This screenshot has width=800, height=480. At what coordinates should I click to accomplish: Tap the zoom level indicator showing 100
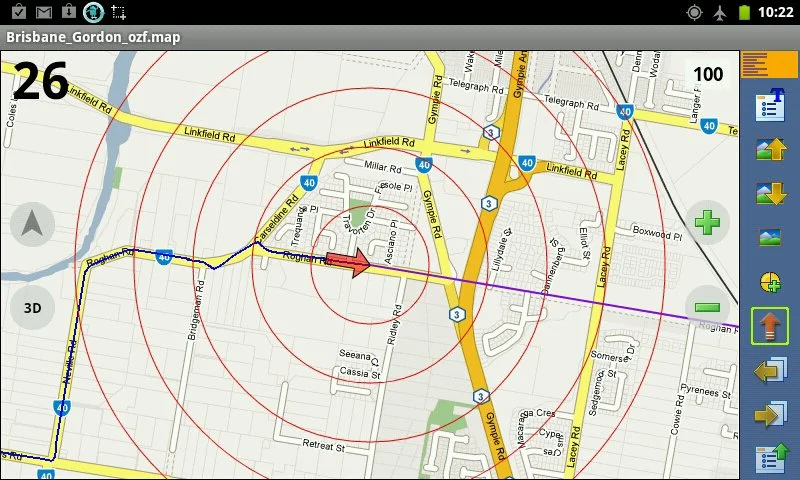(x=707, y=74)
